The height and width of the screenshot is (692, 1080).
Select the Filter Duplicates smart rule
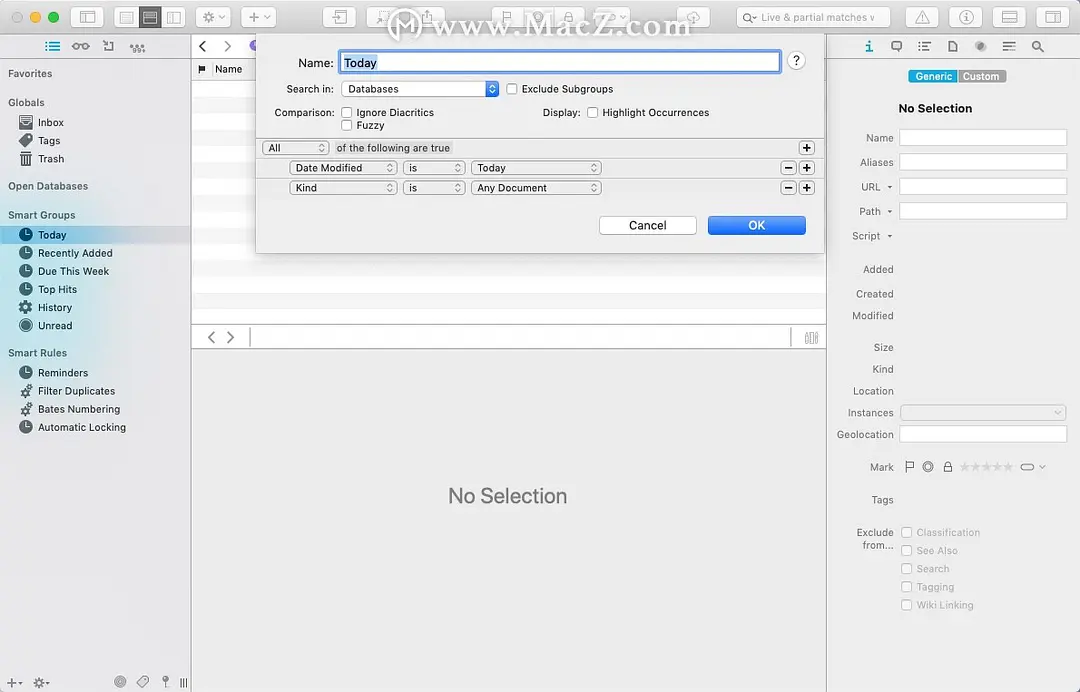coord(76,390)
